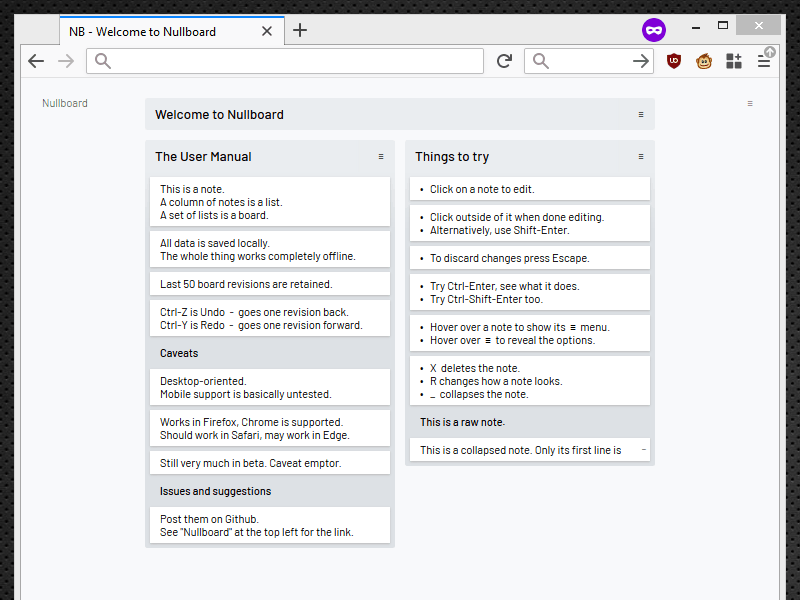Open the board menu on Welcome to Nullboard title

pyautogui.click(x=641, y=115)
